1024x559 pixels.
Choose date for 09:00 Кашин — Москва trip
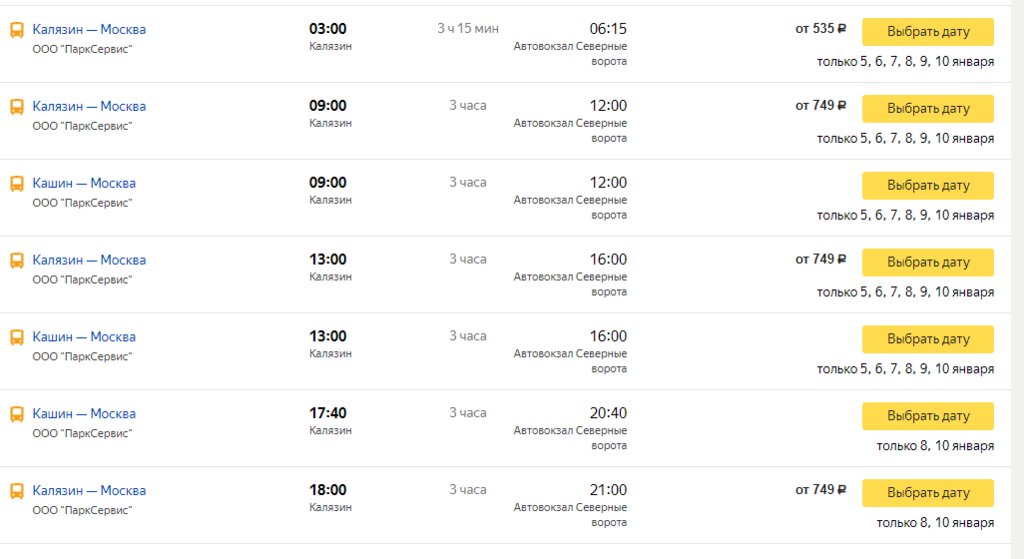[x=928, y=186]
